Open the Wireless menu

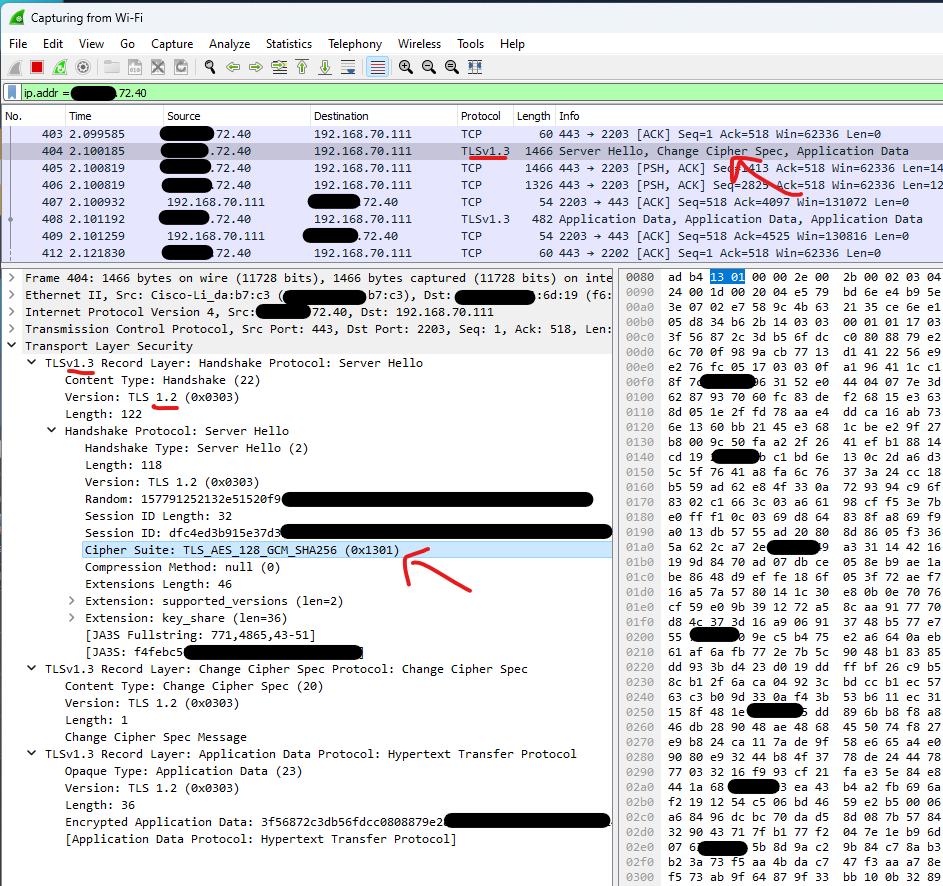[419, 44]
